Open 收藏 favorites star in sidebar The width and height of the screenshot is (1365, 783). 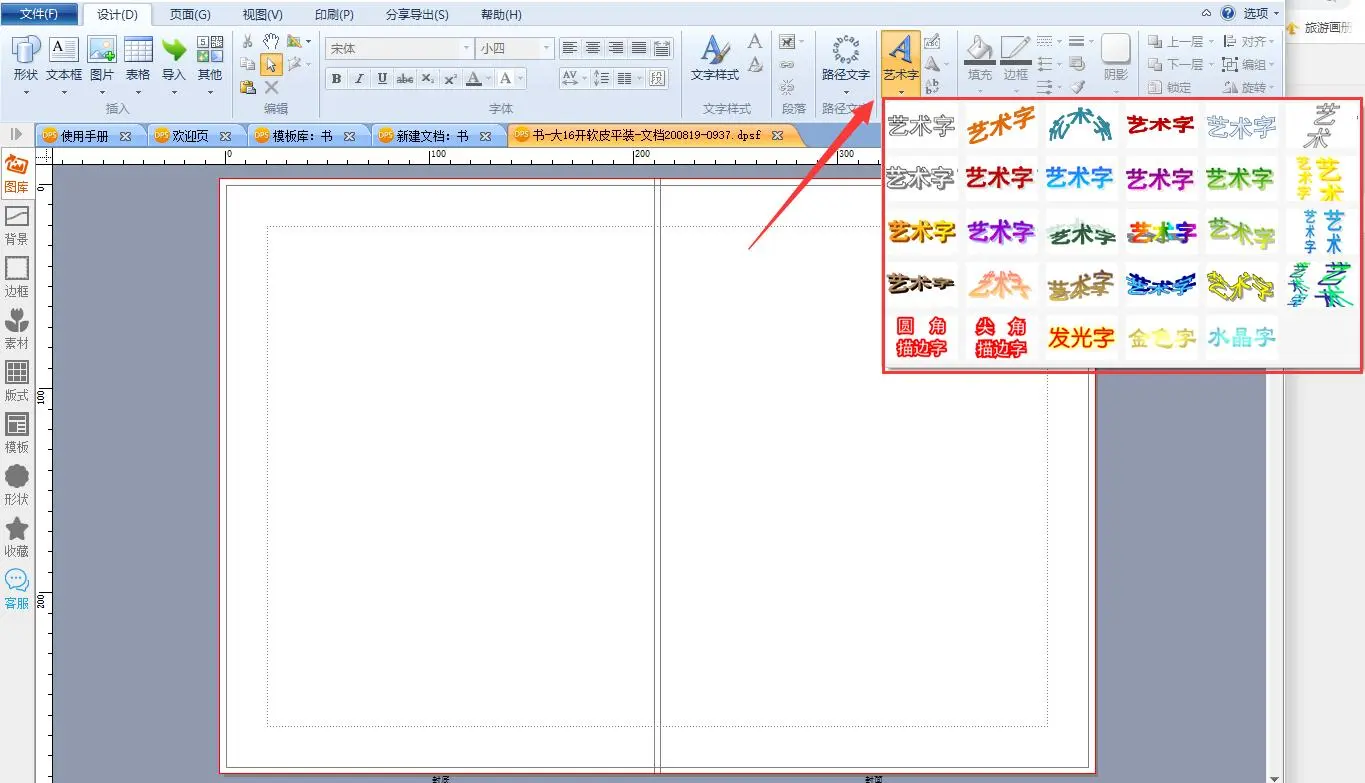coord(17,538)
